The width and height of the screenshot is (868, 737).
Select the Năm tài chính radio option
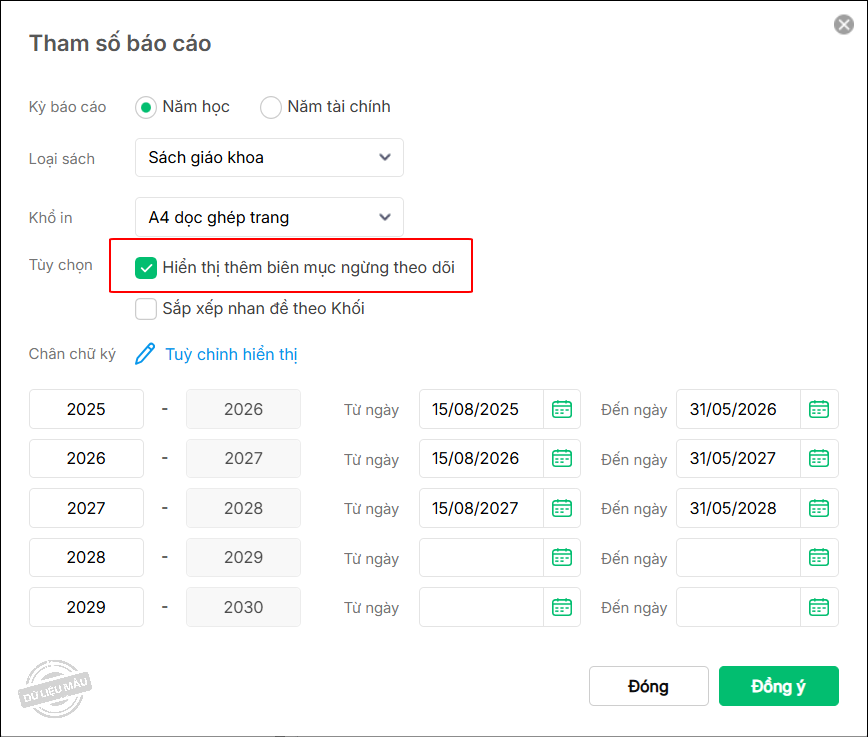tap(271, 107)
